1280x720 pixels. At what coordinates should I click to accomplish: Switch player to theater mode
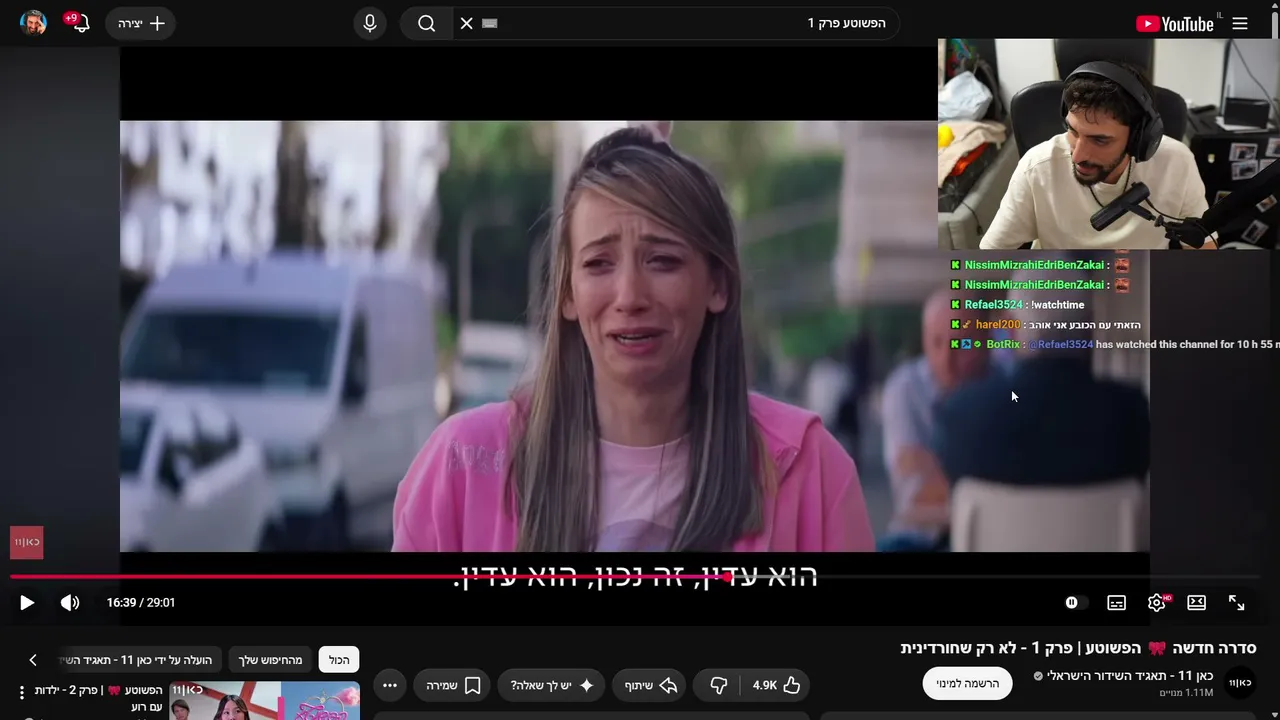coord(1196,602)
